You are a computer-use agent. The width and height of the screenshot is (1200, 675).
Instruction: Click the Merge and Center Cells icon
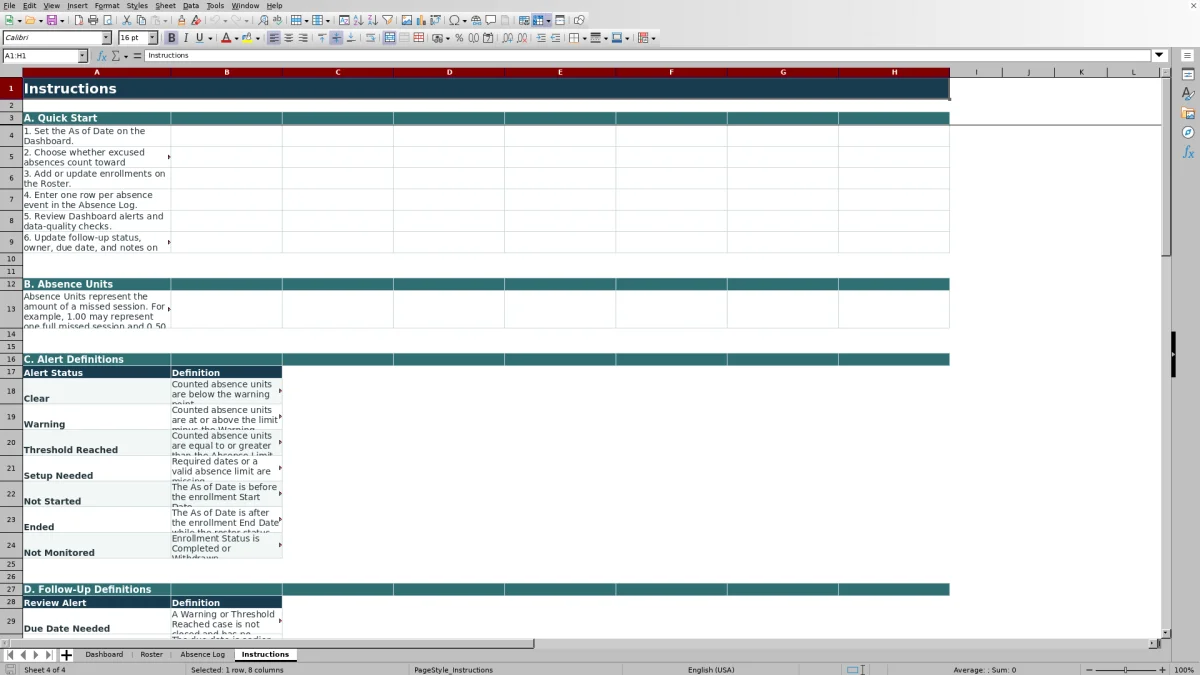coord(390,38)
